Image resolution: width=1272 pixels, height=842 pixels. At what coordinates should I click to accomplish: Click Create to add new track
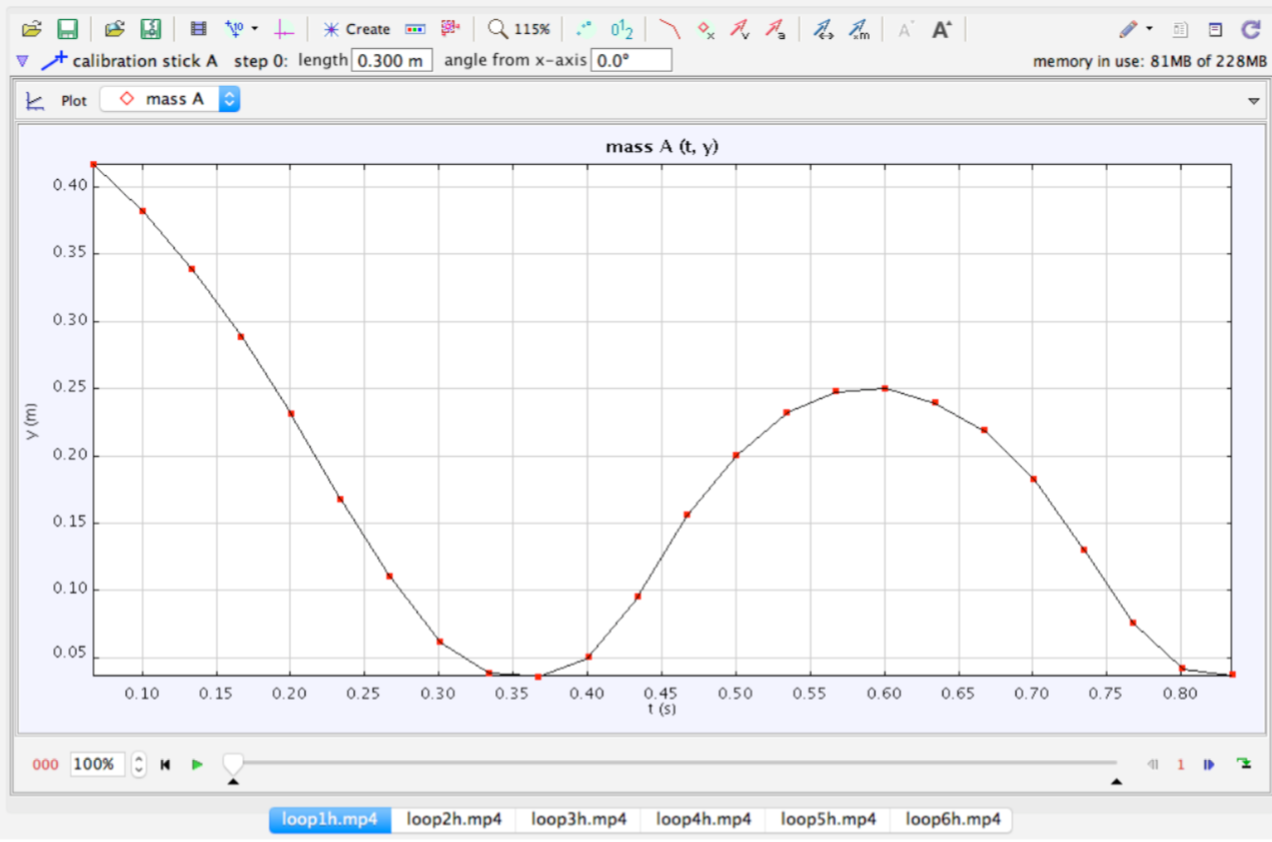[355, 29]
